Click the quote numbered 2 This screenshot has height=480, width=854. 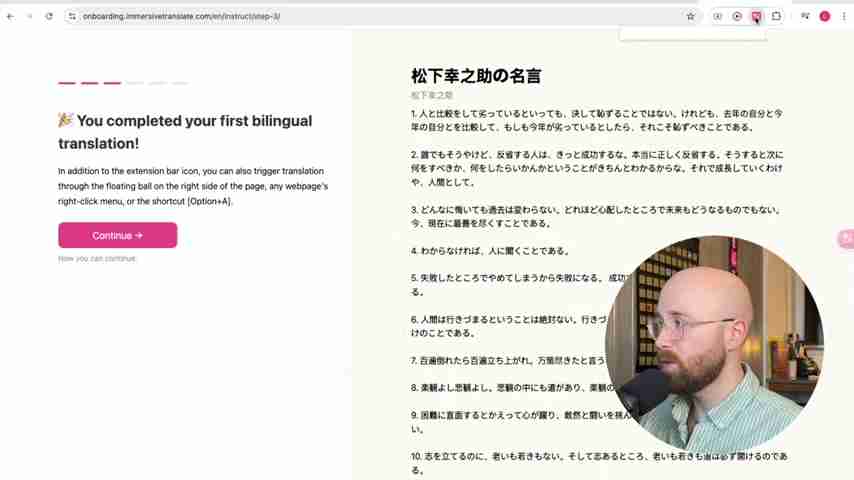[597, 168]
